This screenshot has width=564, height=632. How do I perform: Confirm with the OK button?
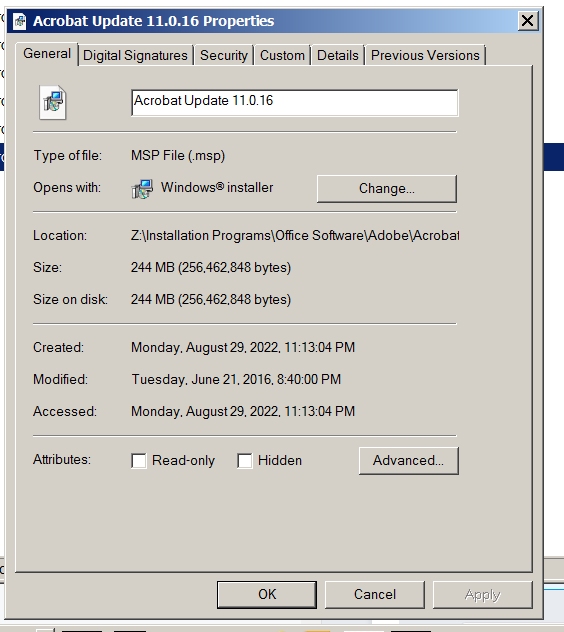[267, 595]
